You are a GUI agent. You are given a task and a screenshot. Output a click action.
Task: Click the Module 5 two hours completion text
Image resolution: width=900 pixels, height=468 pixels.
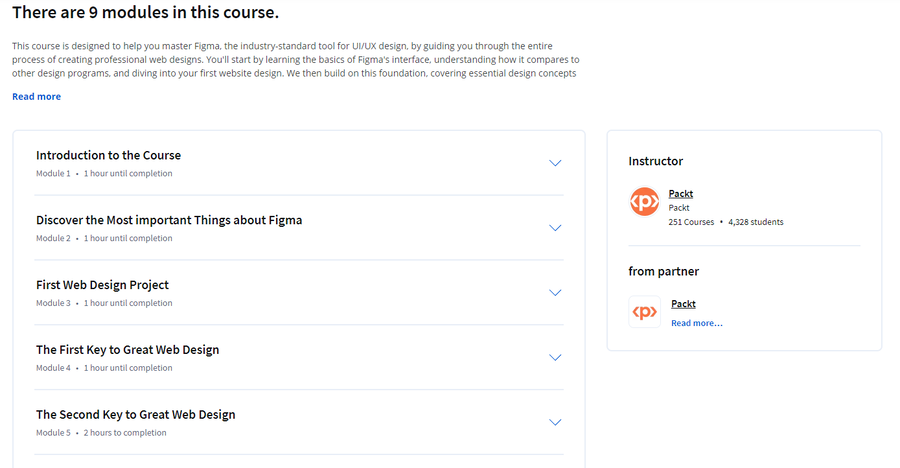125,433
